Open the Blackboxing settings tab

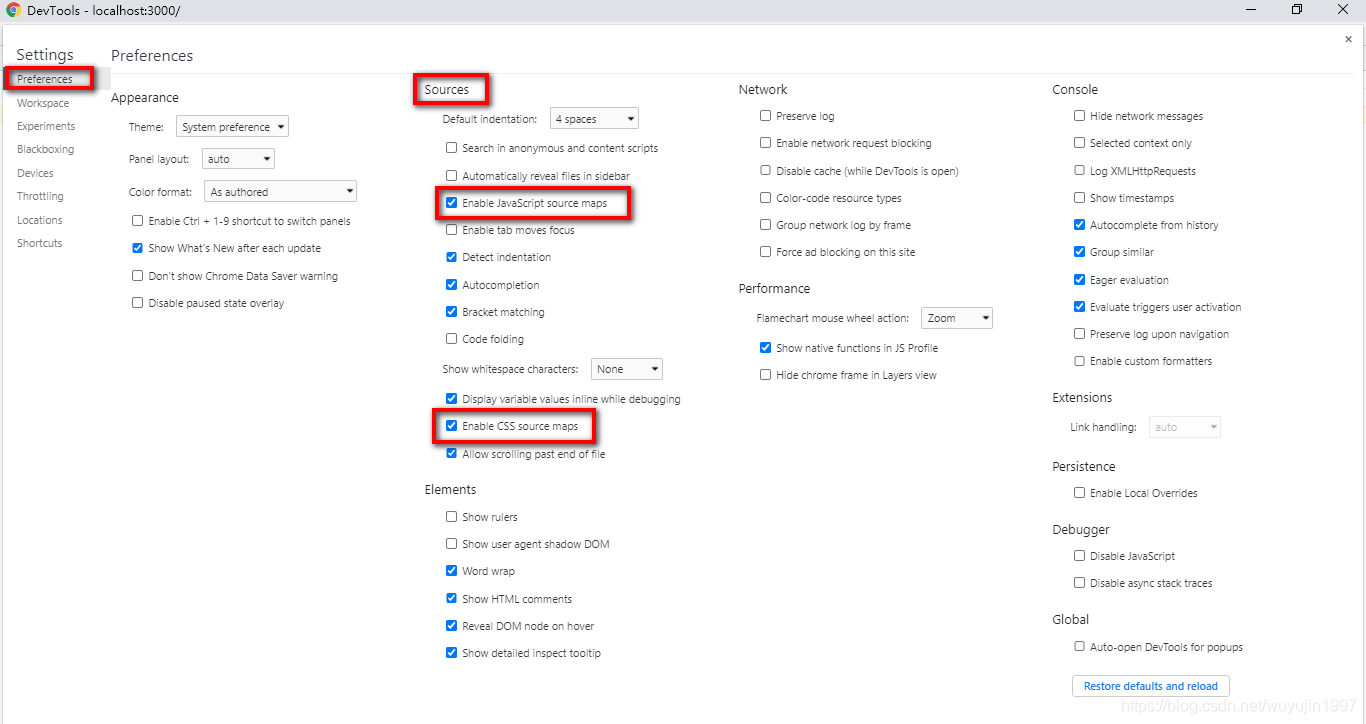[x=45, y=149]
